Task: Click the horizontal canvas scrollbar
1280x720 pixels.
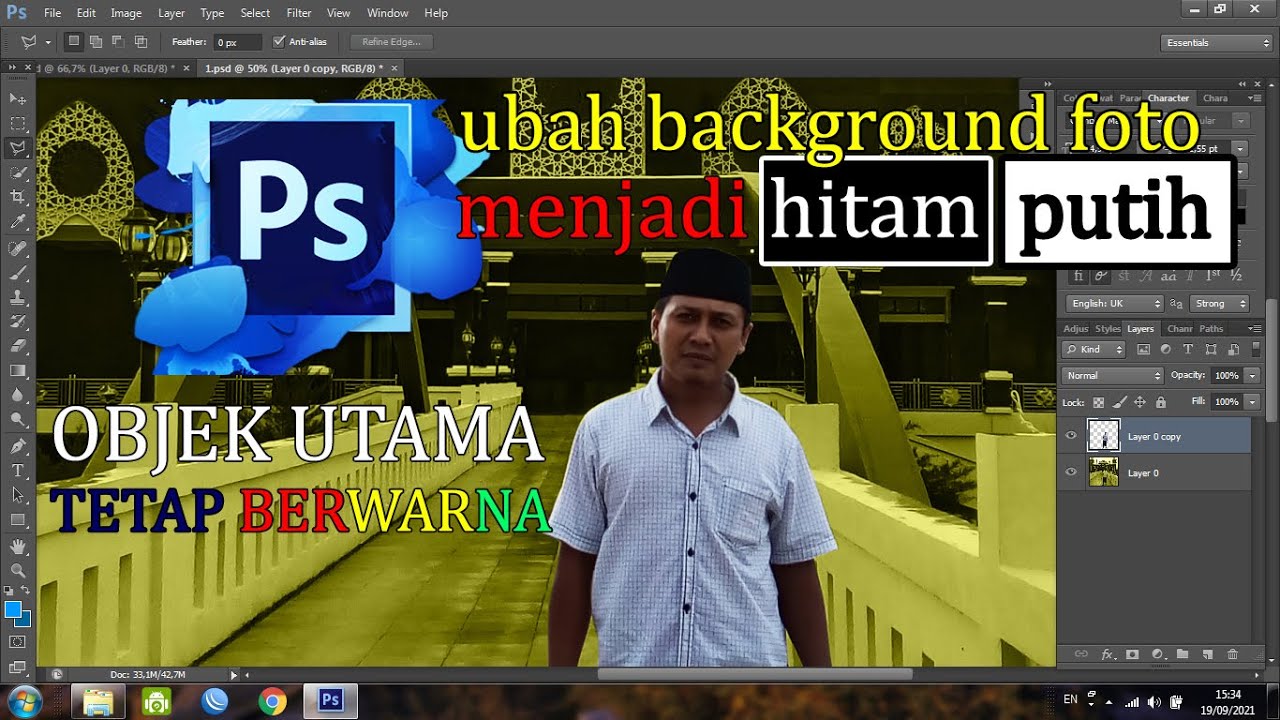Action: pos(756,674)
